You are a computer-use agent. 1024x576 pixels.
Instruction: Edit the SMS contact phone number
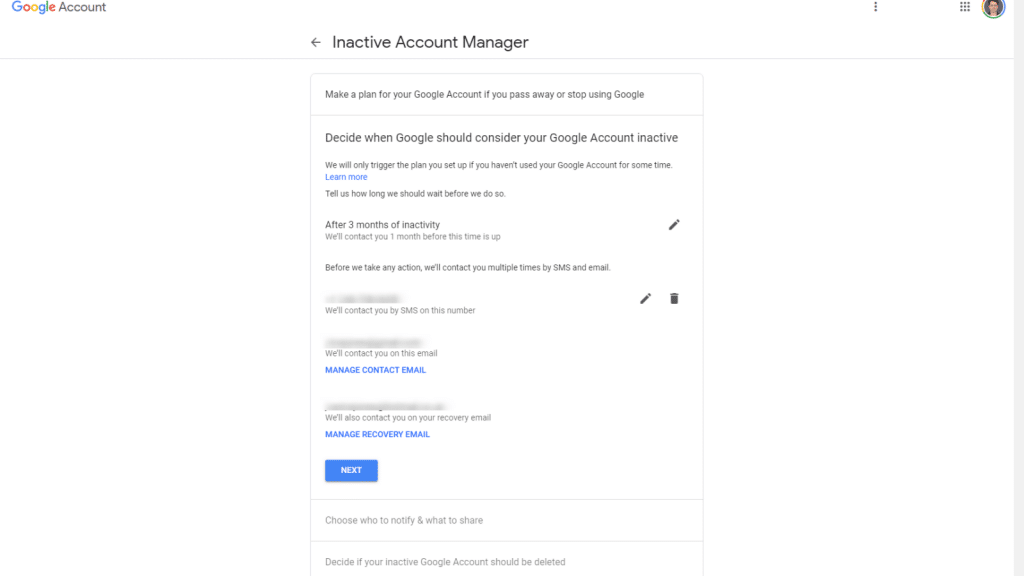point(645,298)
